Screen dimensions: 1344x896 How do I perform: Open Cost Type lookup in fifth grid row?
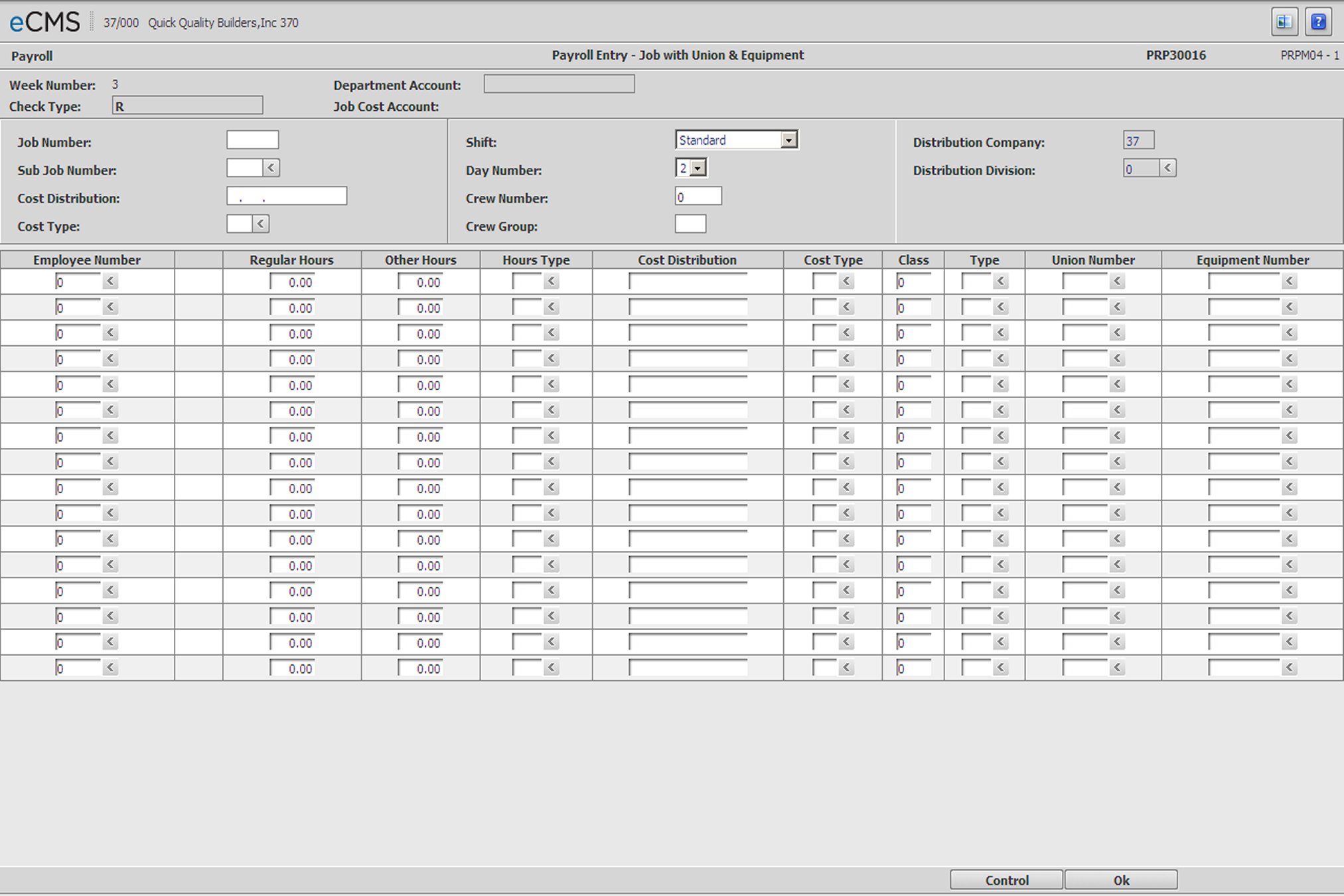pos(846,384)
